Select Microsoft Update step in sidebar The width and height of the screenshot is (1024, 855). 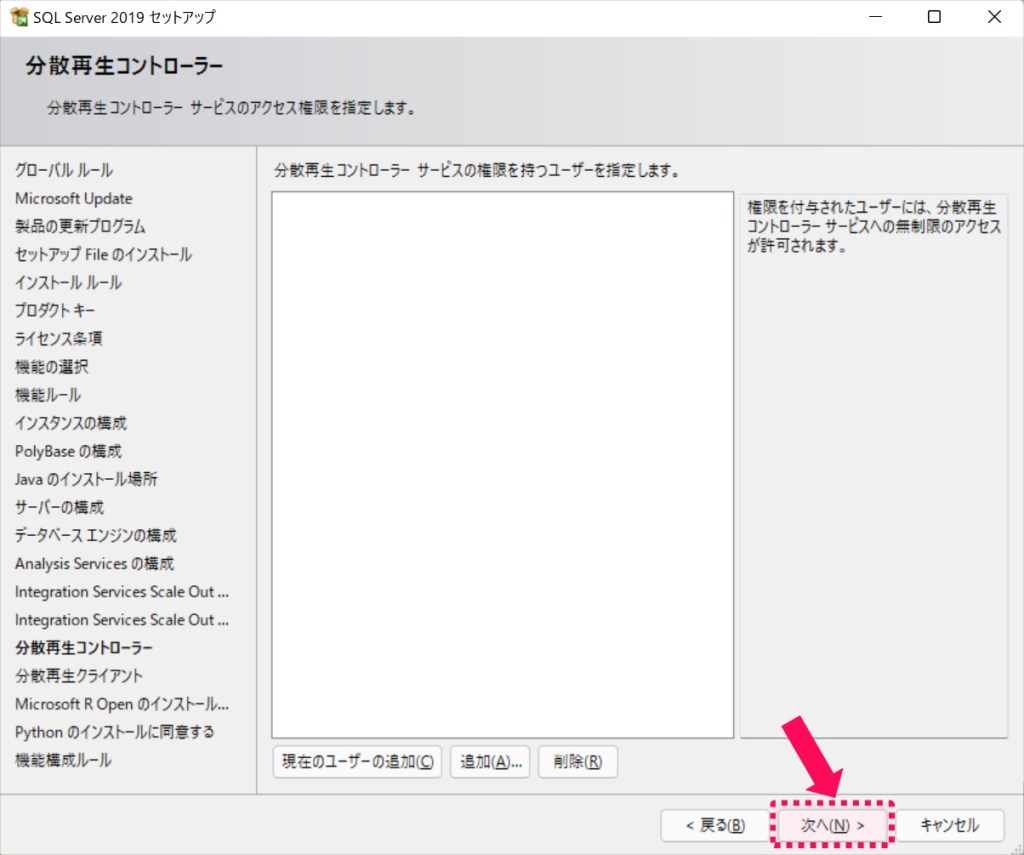[x=74, y=199]
